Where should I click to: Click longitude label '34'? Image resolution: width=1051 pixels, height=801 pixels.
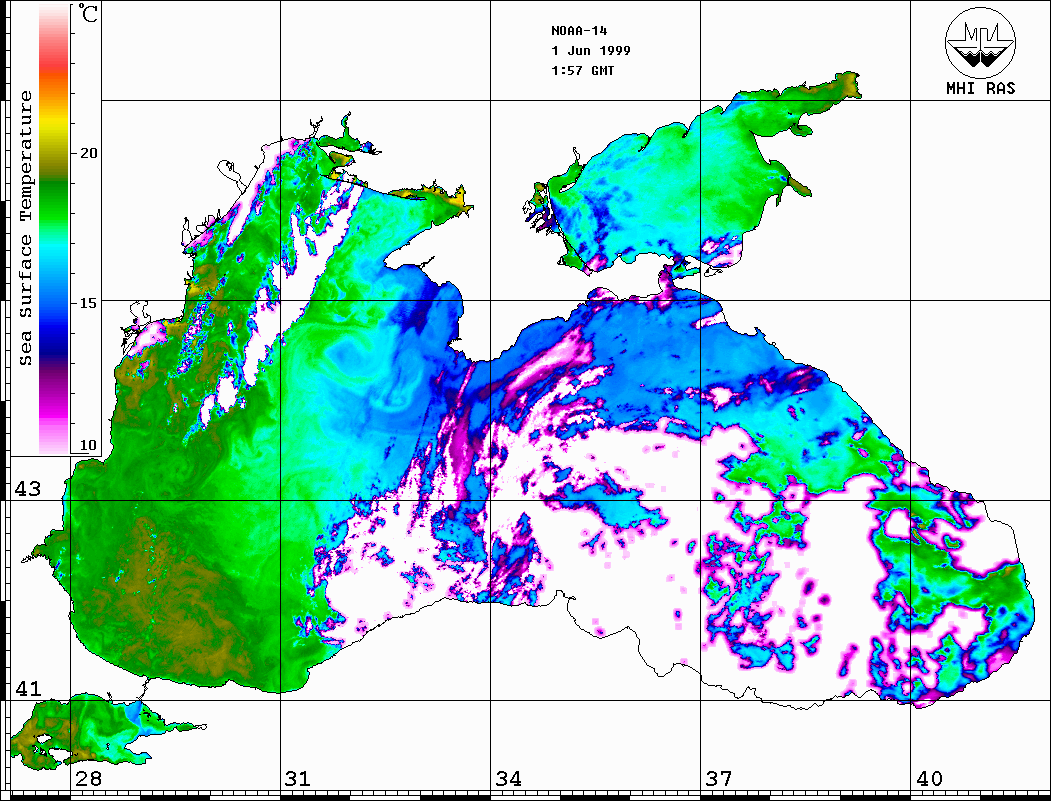508,779
